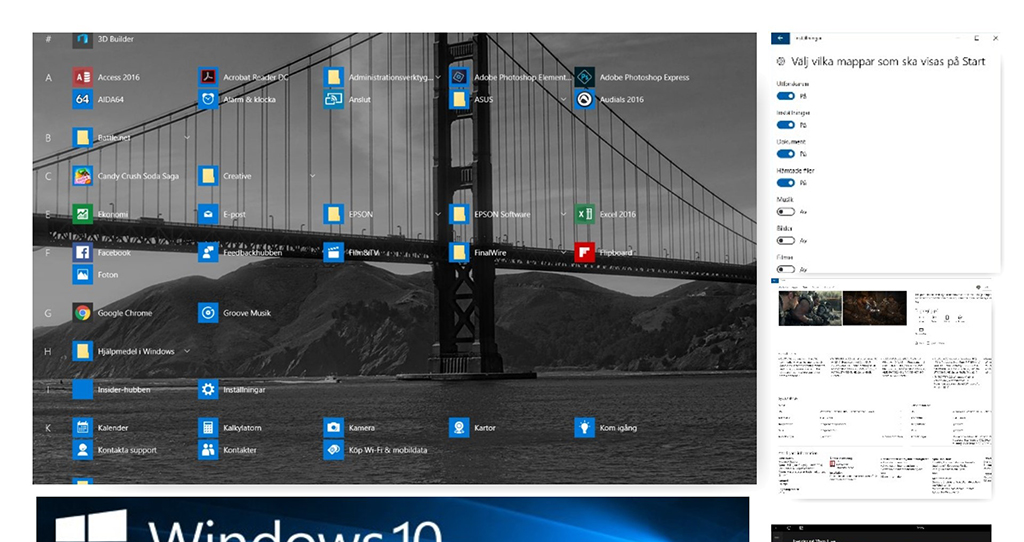Open E-post mail app
This screenshot has width=1024, height=542.
click(221, 214)
